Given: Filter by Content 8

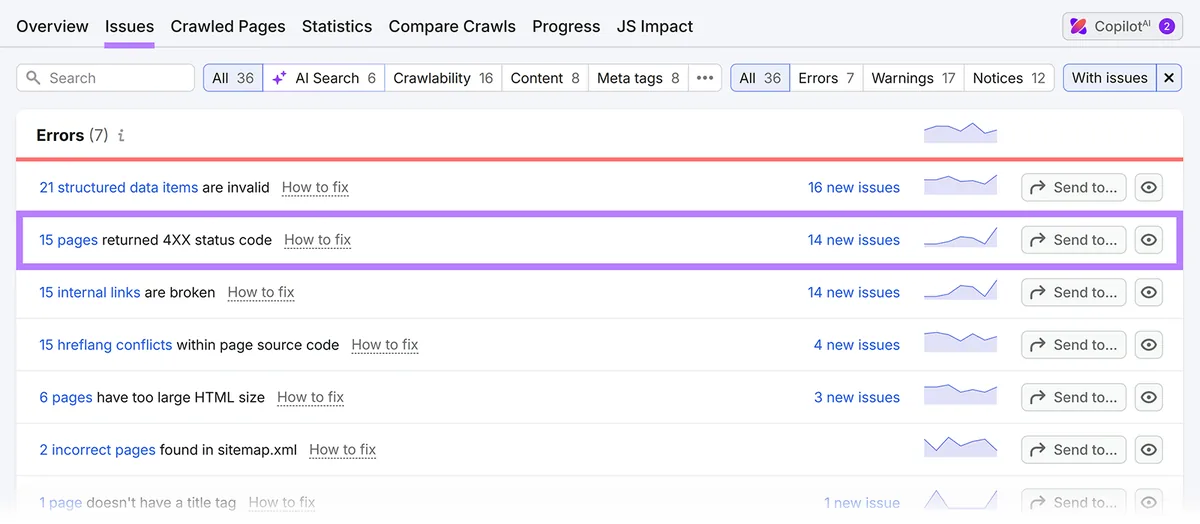Looking at the screenshot, I should (x=545, y=78).
